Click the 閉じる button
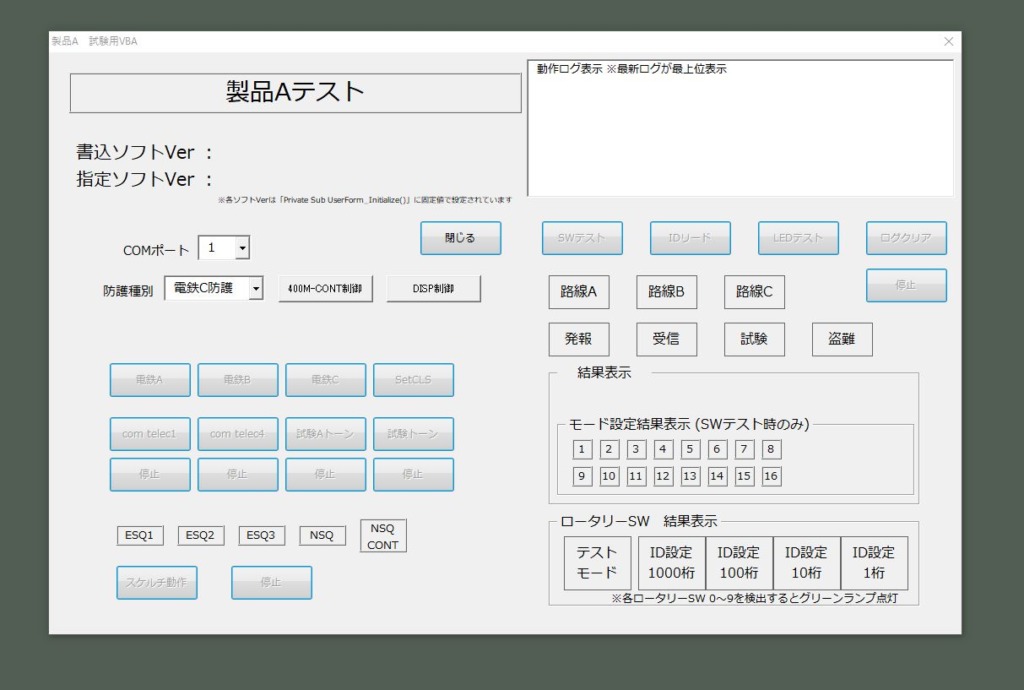The image size is (1024, 690). [460, 238]
